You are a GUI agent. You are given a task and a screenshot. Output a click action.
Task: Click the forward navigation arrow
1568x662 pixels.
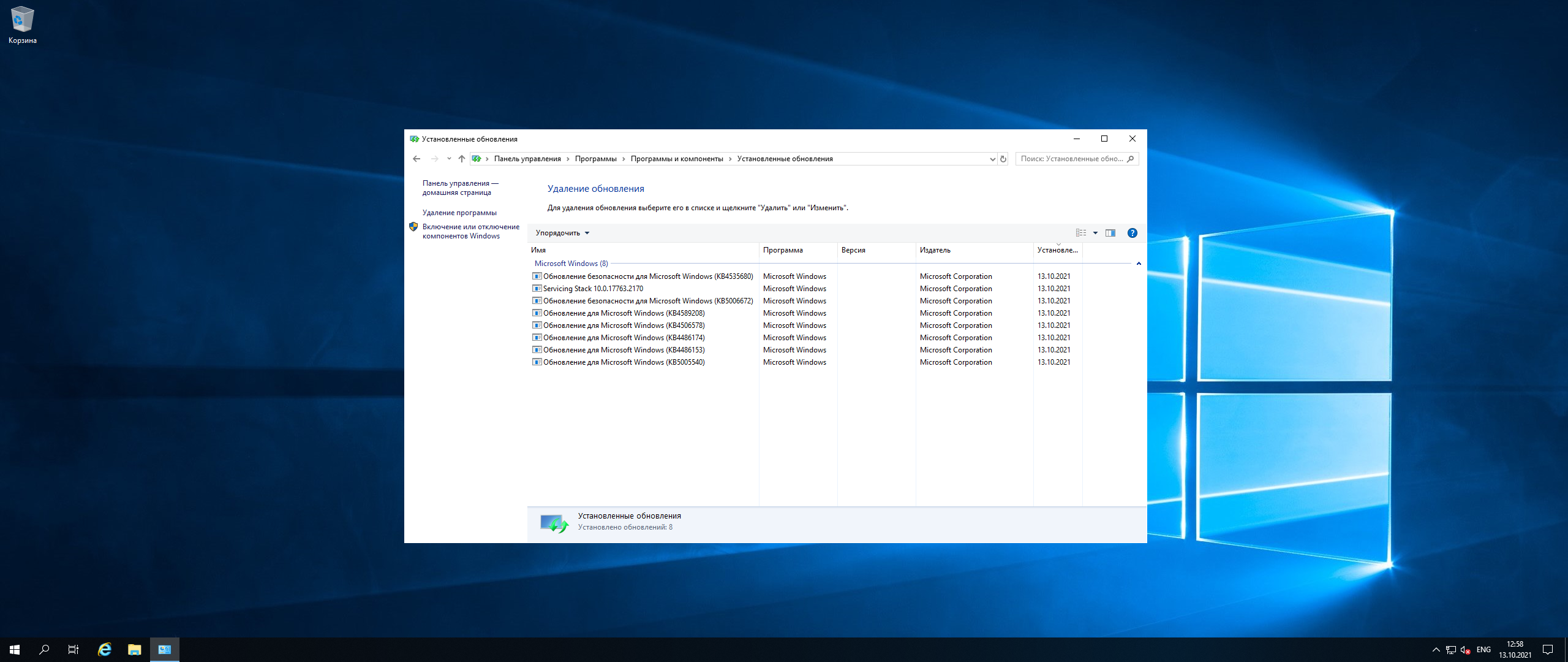[434, 159]
